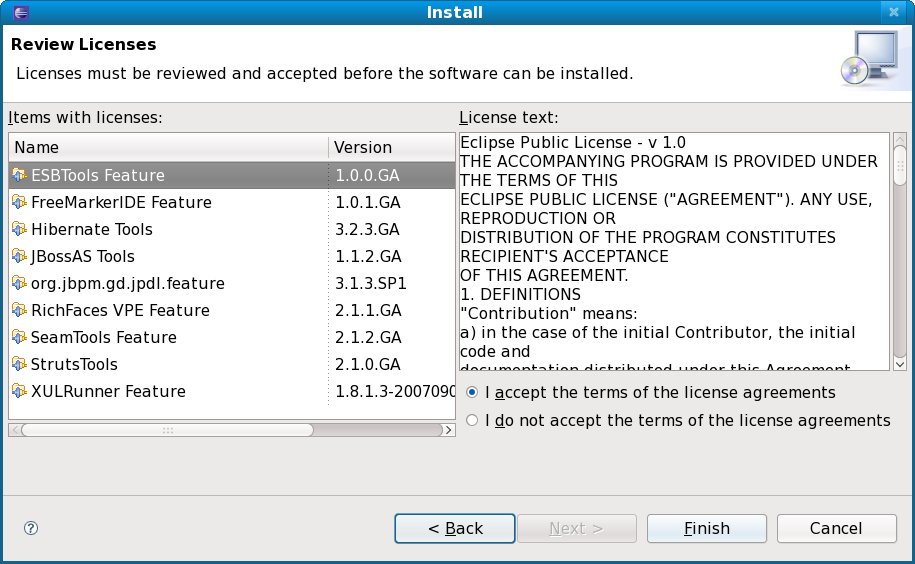Cancel the installation

pyautogui.click(x=836, y=528)
